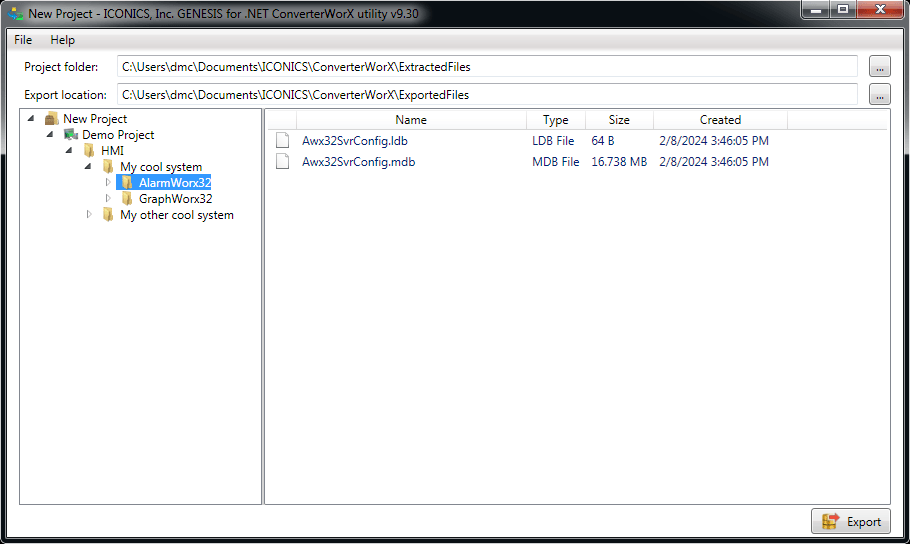Click the ConverterWorX app icon in title bar
The image size is (910, 544).
(x=16, y=13)
